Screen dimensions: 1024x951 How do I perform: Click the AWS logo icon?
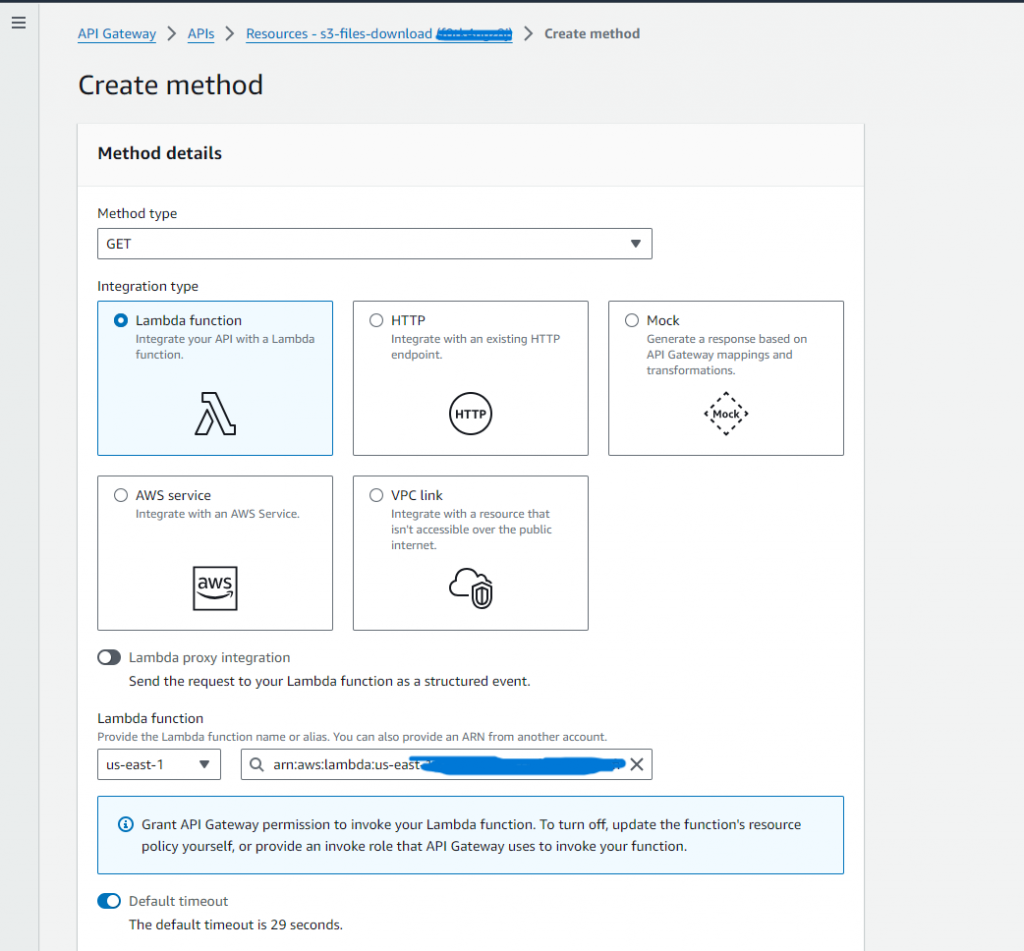click(x=215, y=588)
